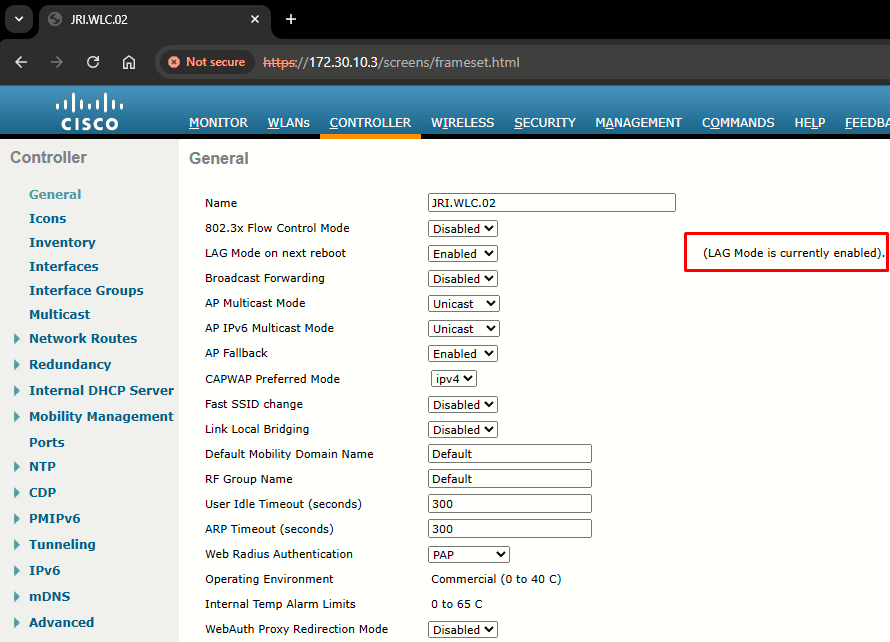Open the COMMANDS menu
This screenshot has width=890, height=642.
click(x=738, y=123)
